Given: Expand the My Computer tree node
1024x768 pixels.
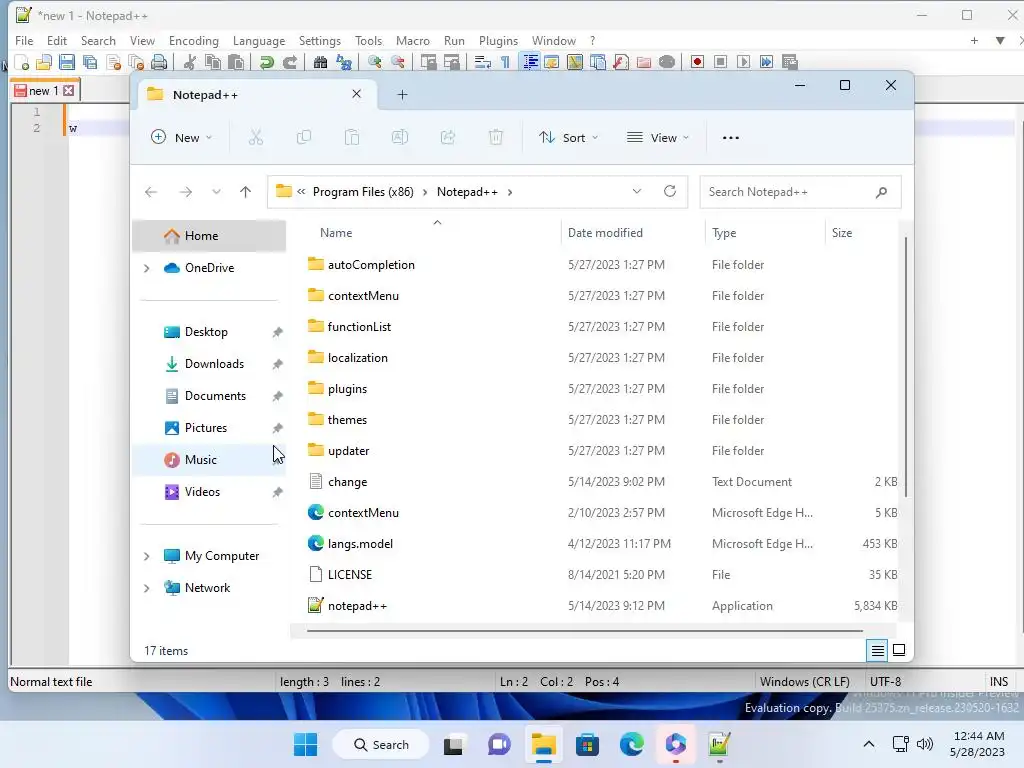Looking at the screenshot, I should 147,556.
